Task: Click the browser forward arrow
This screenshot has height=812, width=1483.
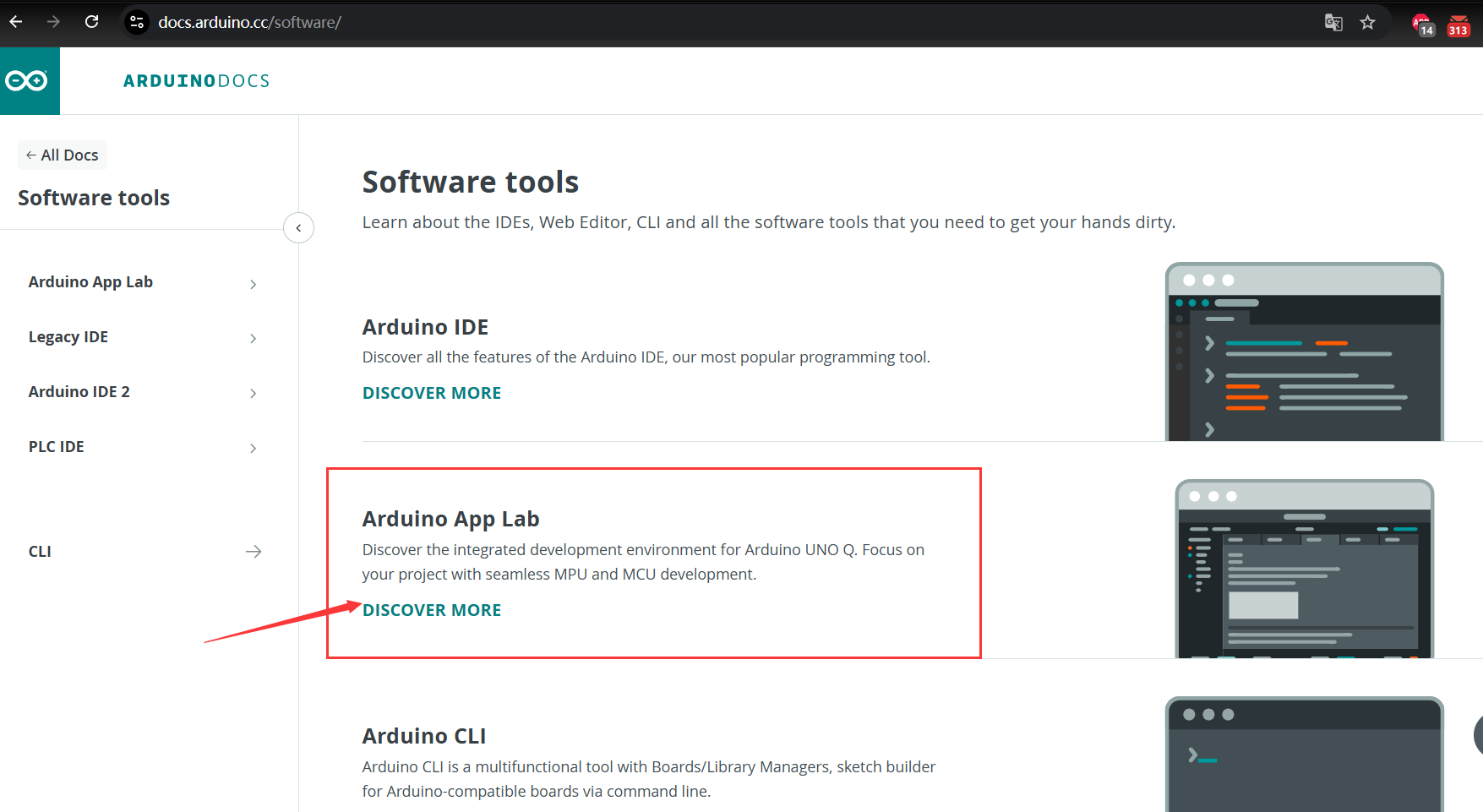Action: click(54, 22)
